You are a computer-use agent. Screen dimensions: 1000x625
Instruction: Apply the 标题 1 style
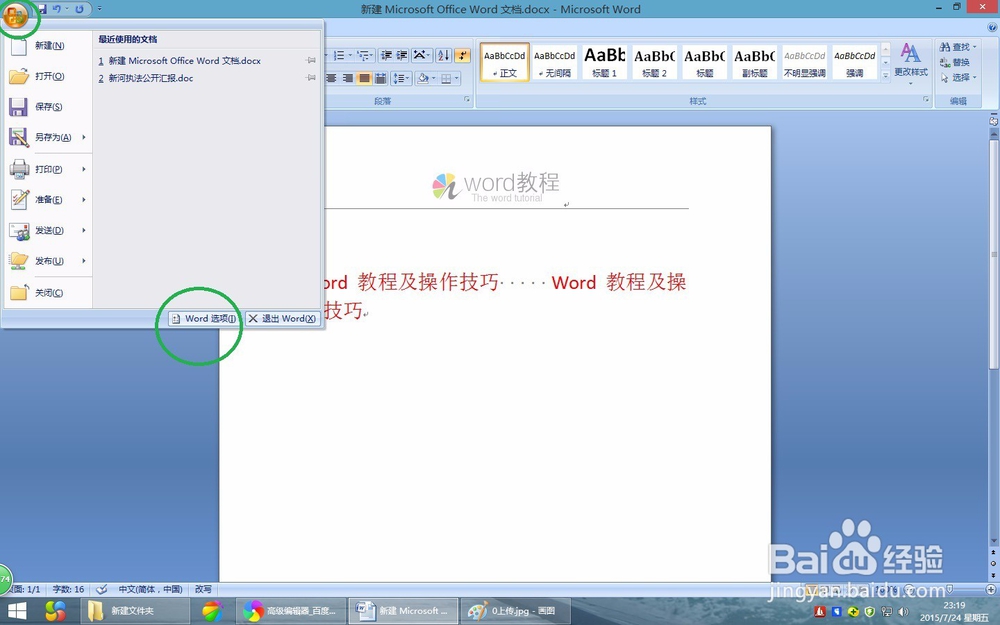605,62
